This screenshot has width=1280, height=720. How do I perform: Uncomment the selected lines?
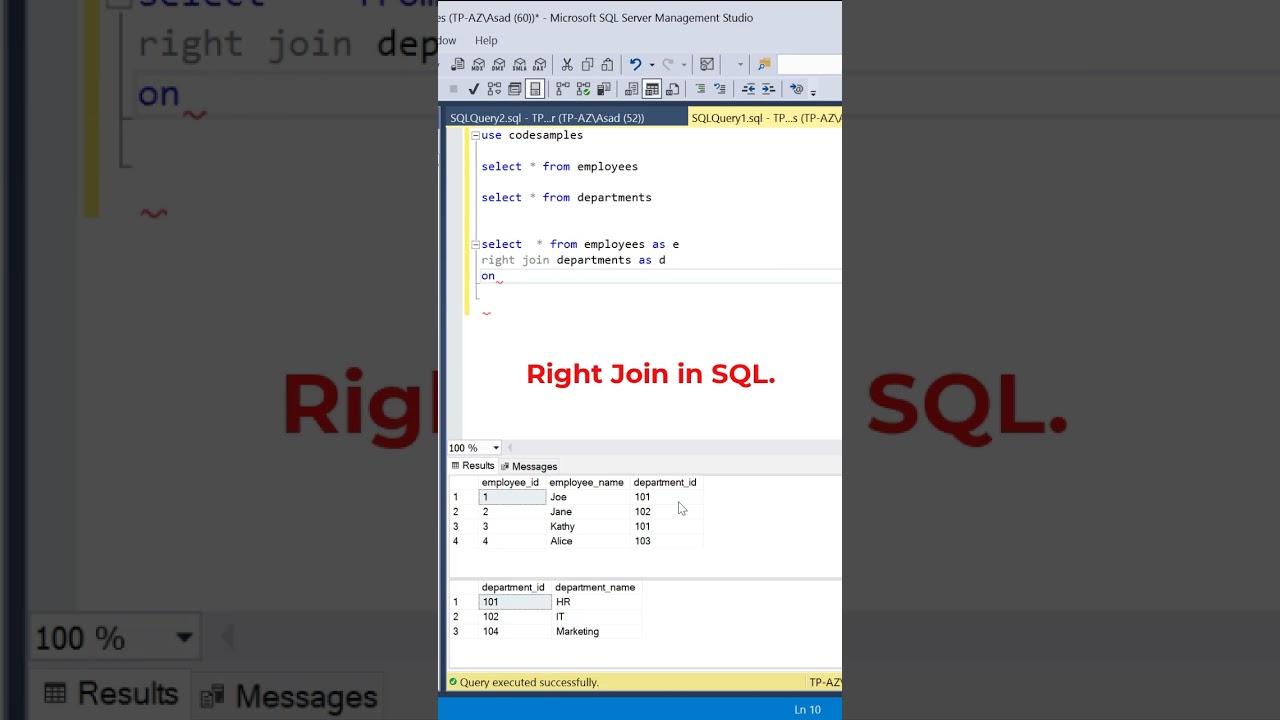point(719,89)
